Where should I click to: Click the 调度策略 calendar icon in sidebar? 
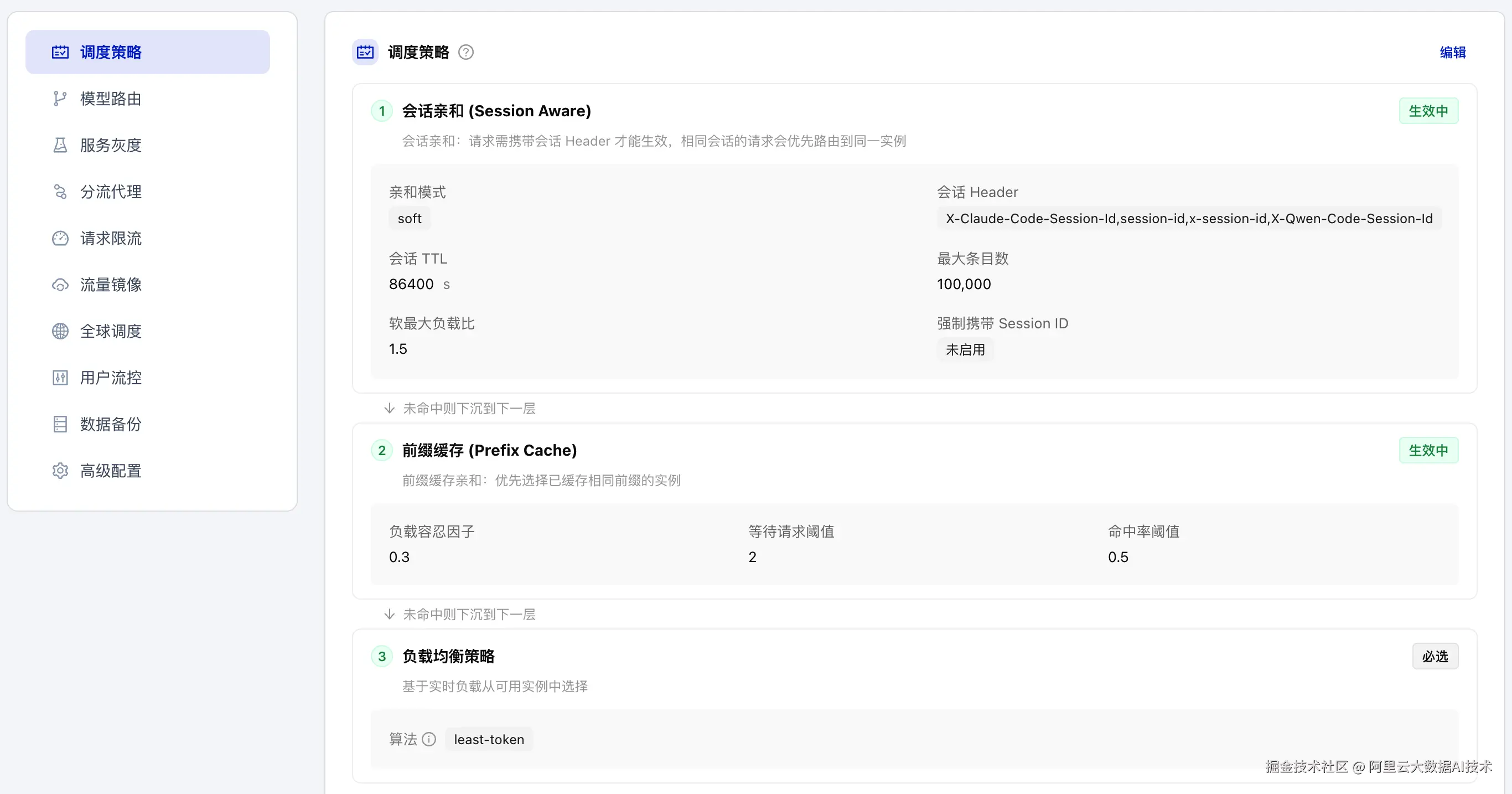tap(60, 52)
